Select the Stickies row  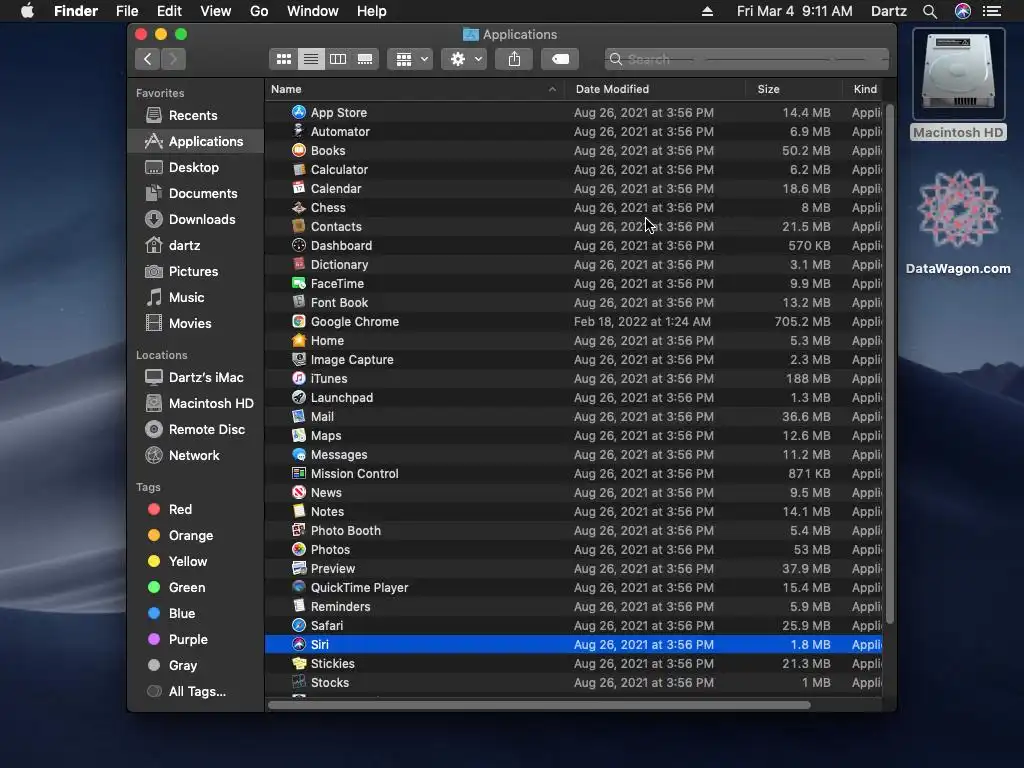click(573, 664)
